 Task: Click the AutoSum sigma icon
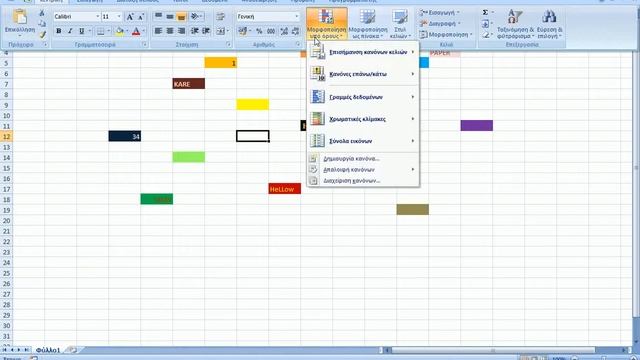(485, 13)
